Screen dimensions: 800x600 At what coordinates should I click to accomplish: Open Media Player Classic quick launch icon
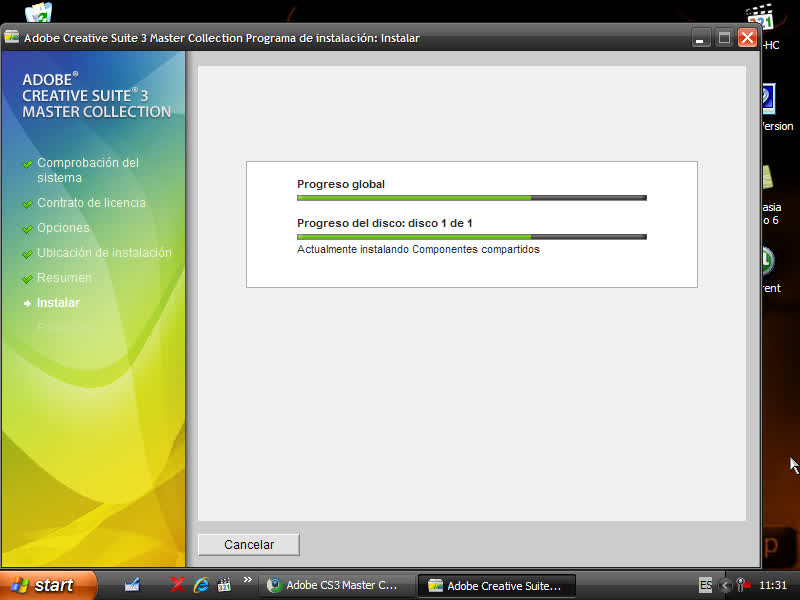coord(224,585)
